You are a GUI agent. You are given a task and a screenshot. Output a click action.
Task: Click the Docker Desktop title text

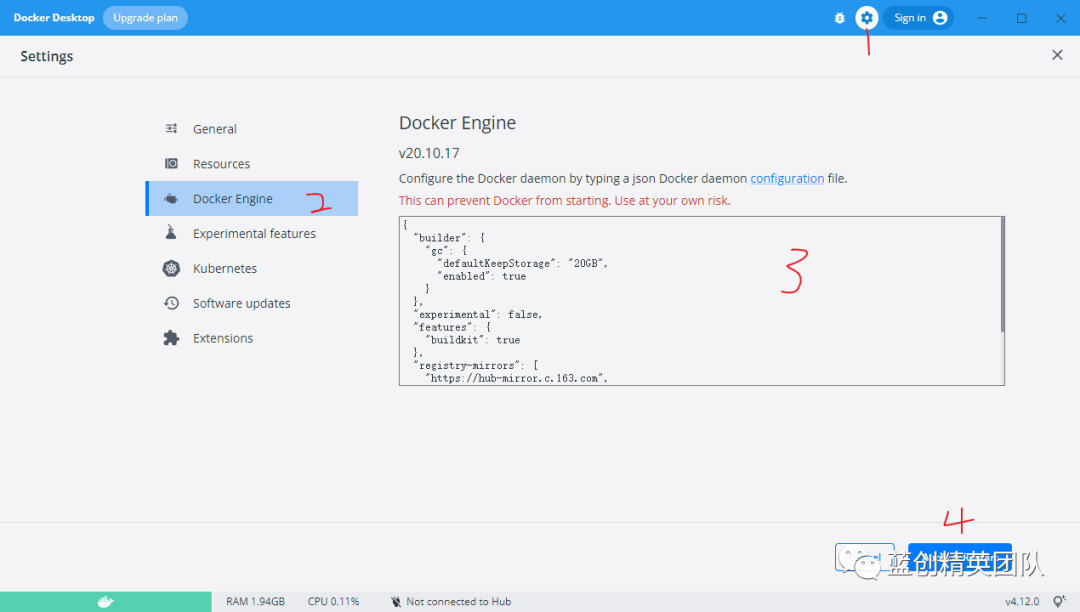[54, 18]
